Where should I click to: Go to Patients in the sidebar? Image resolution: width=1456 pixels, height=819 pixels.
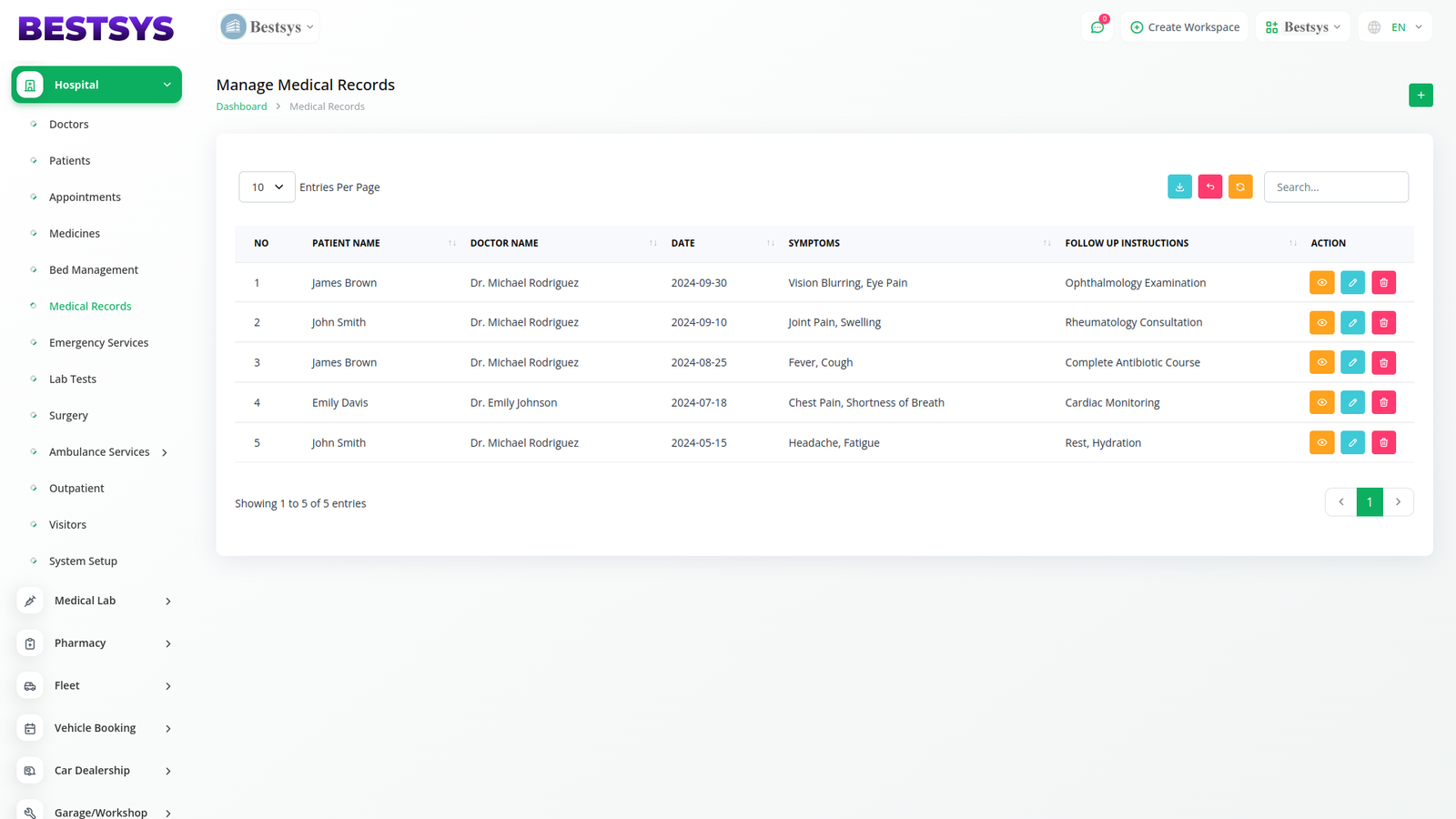click(x=70, y=161)
